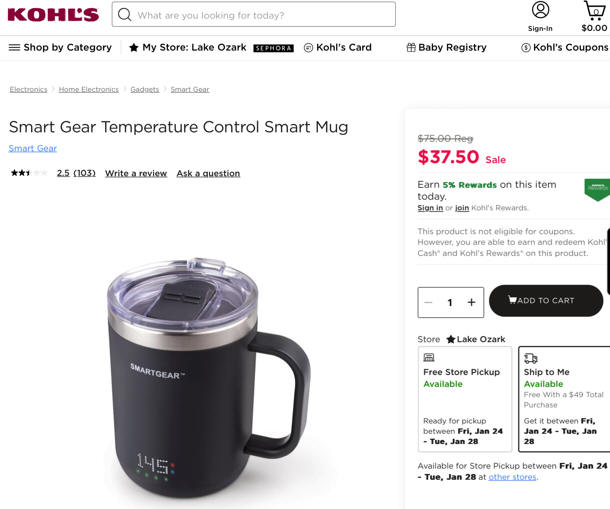Decrease quantity with the minus button
This screenshot has width=610, height=509.
[428, 302]
